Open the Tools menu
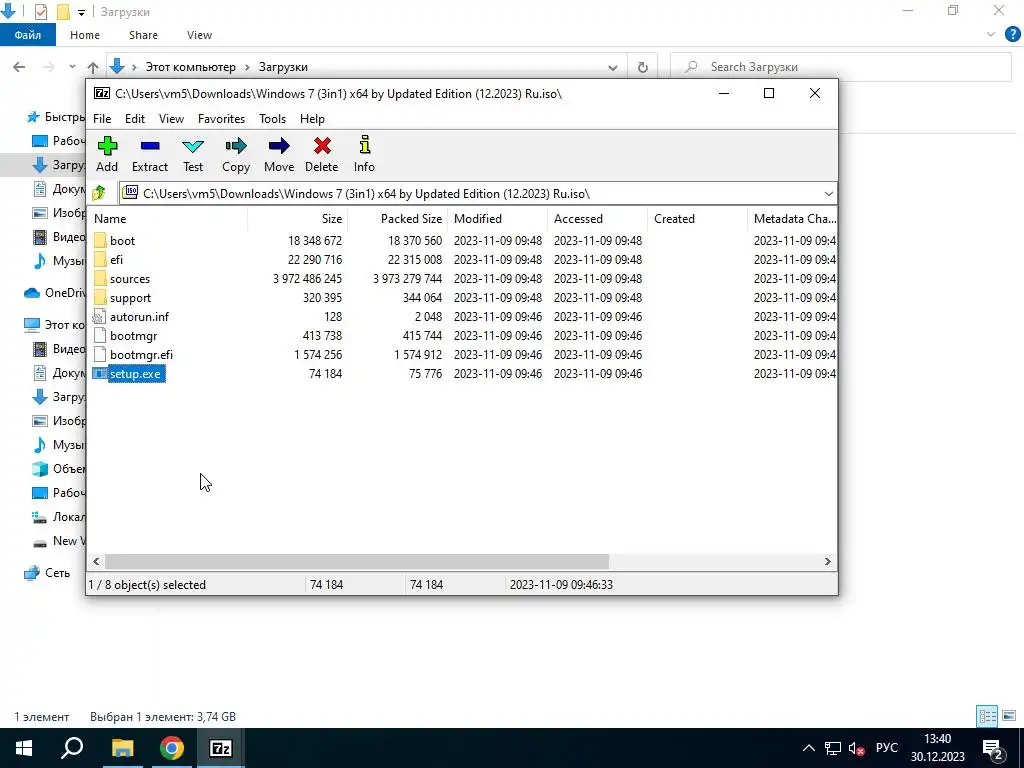 pyautogui.click(x=272, y=119)
